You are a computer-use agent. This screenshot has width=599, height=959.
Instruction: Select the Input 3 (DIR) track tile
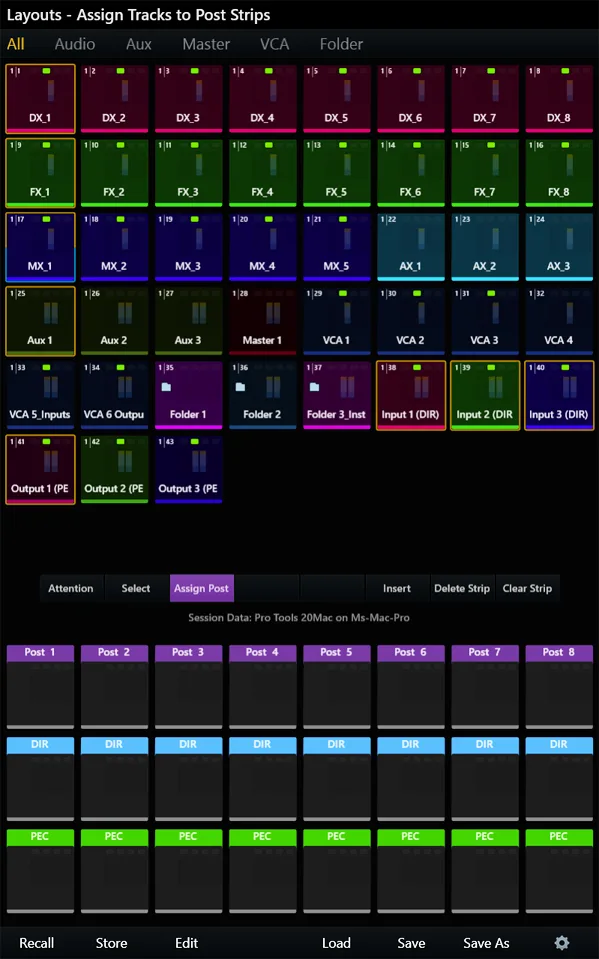click(559, 395)
